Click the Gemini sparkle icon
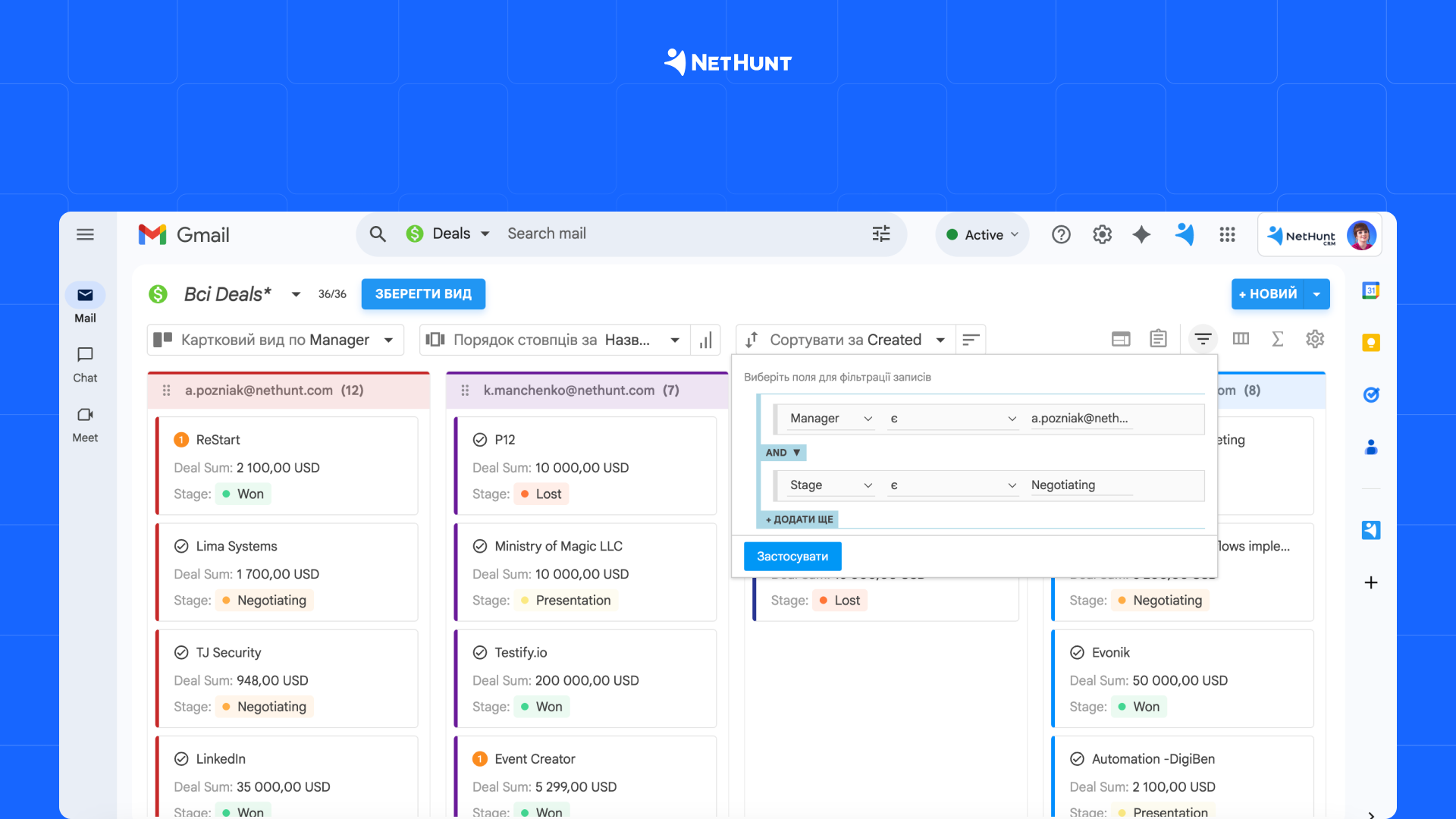 click(1141, 234)
